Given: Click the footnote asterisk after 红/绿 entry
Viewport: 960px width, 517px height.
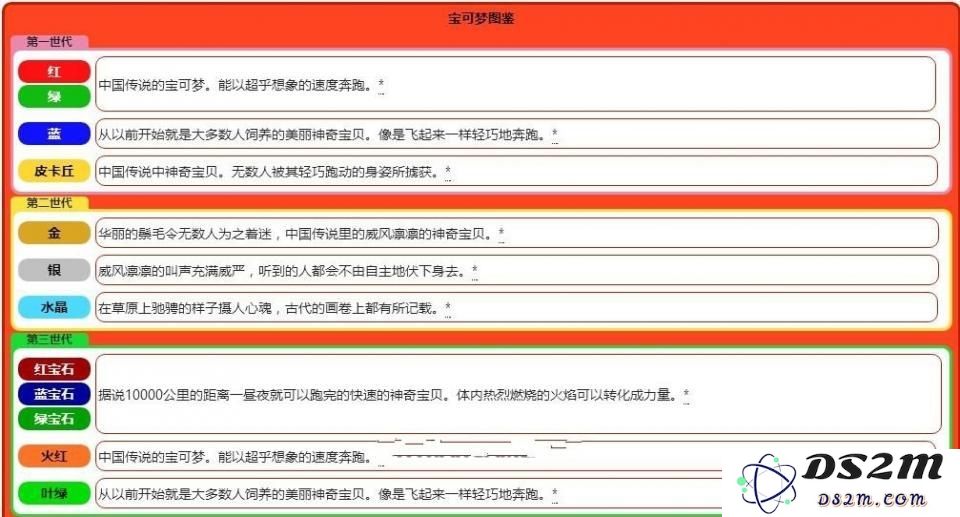Looking at the screenshot, I should point(381,84).
